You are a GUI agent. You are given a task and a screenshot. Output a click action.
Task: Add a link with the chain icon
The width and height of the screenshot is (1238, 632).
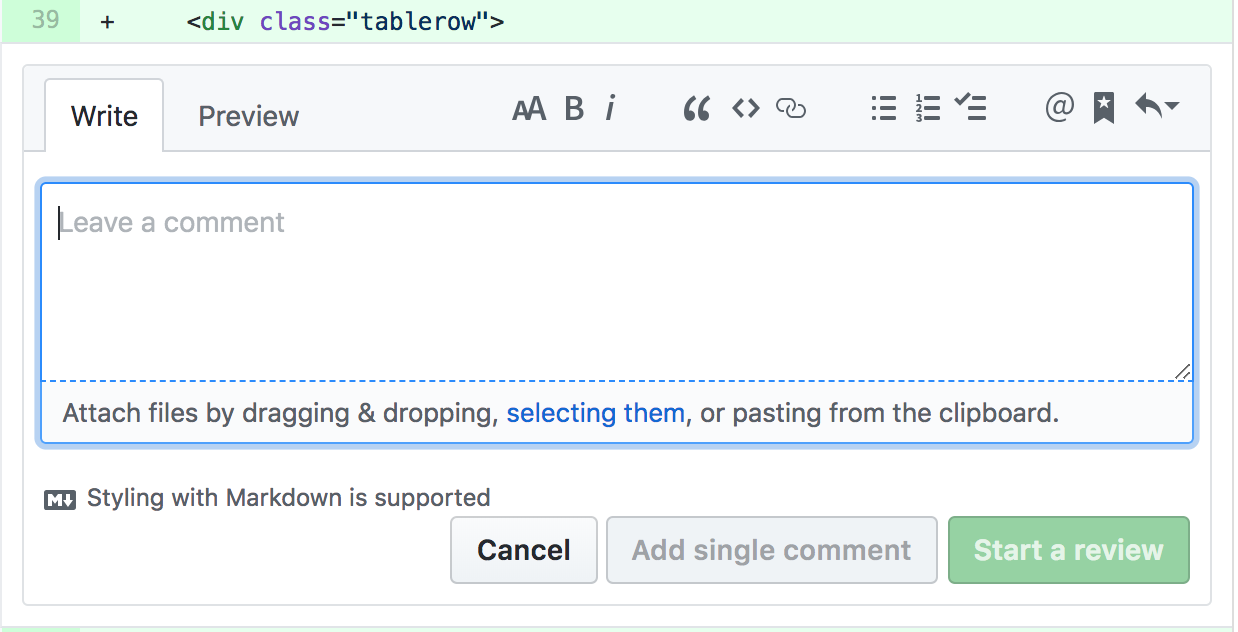click(791, 108)
